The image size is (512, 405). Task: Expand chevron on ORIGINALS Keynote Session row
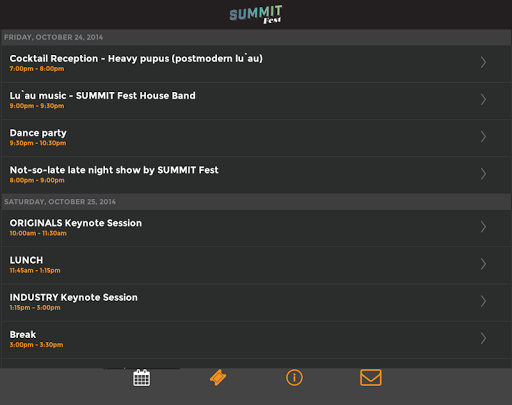(483, 227)
